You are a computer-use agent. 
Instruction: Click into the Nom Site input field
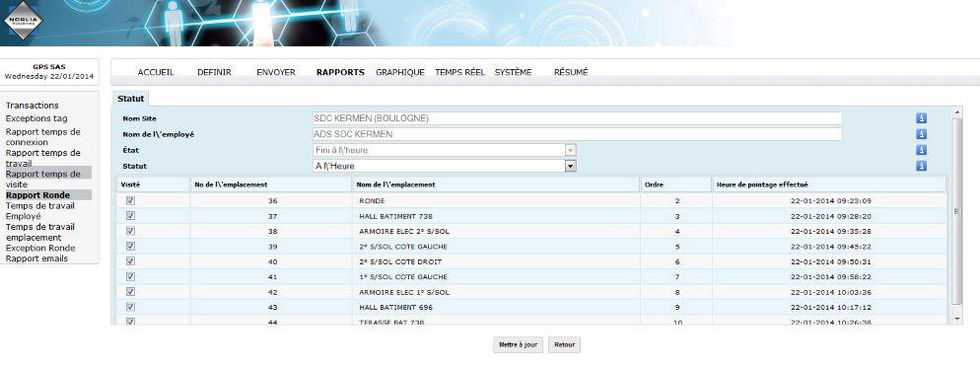(576, 119)
